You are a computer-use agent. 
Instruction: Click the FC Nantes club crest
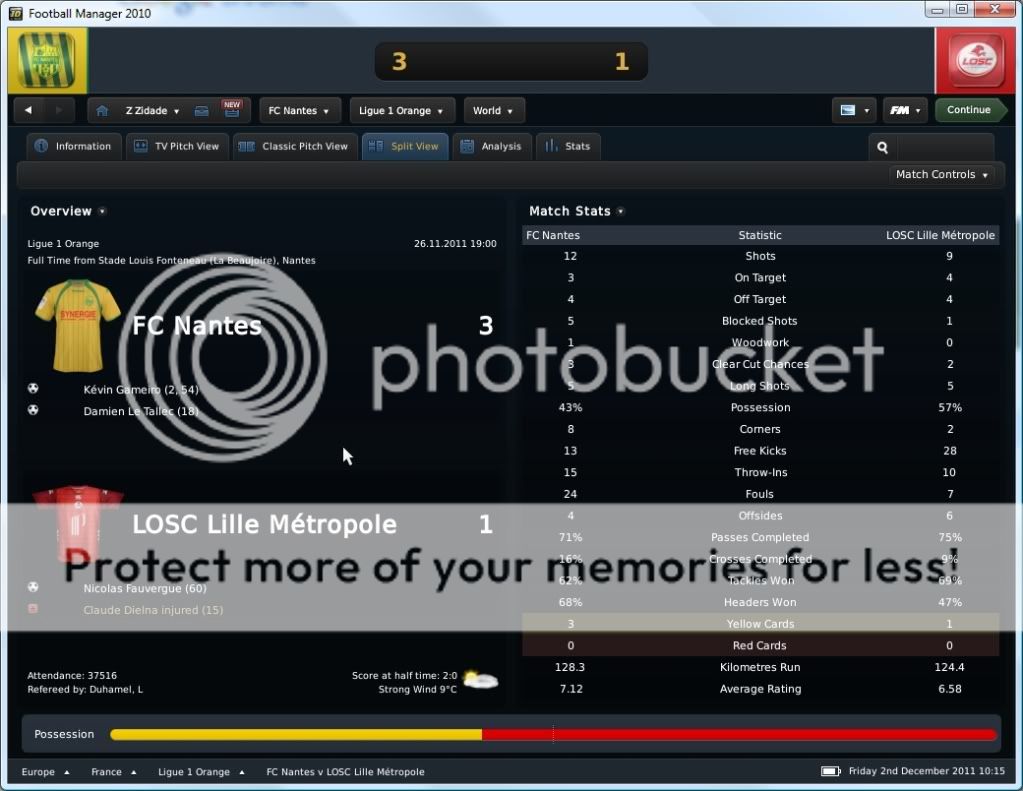47,61
